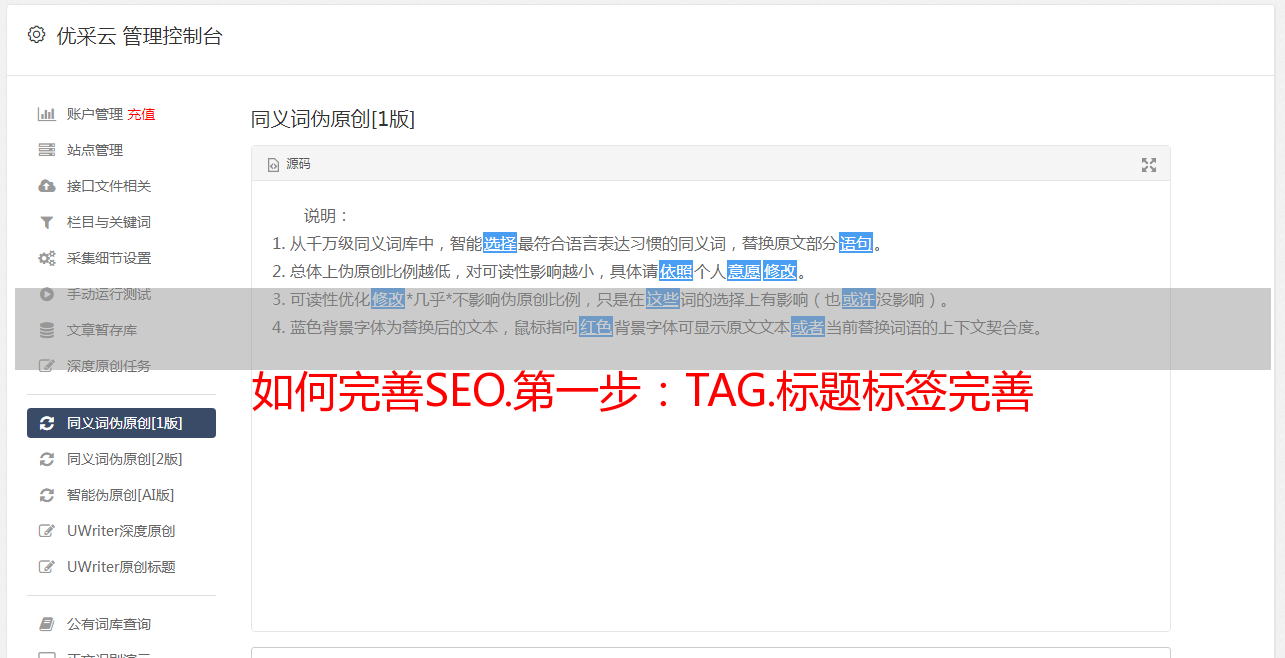Screen dimensions: 1285x658
Task: Open the 充值 recharge link
Action: [141, 114]
